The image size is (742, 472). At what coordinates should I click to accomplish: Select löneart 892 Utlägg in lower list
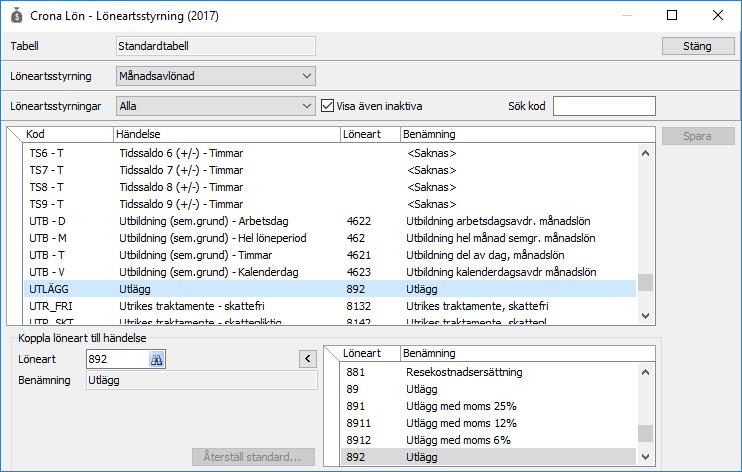coord(488,457)
